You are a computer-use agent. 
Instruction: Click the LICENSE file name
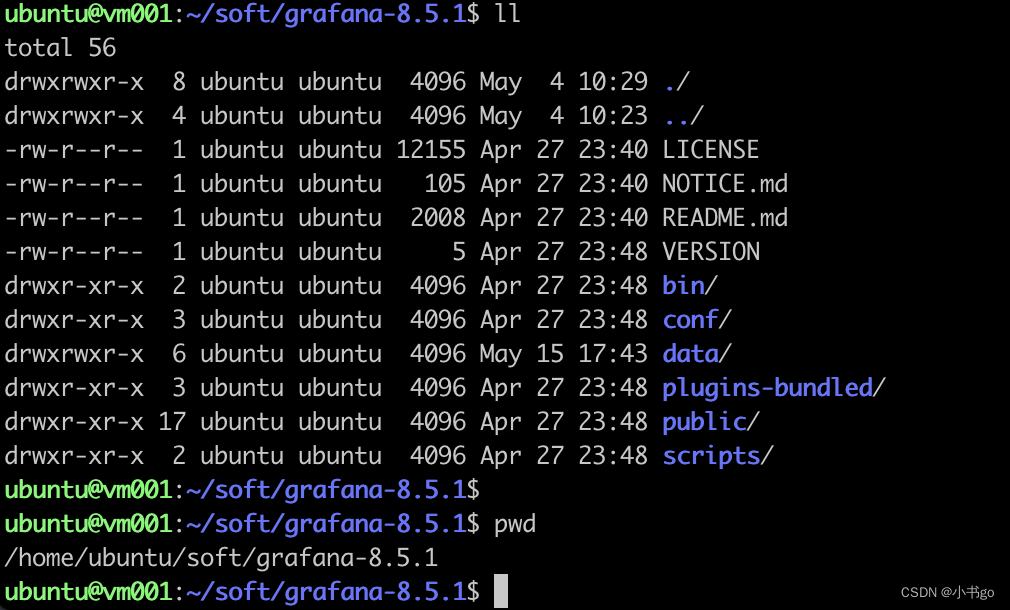[710, 149]
